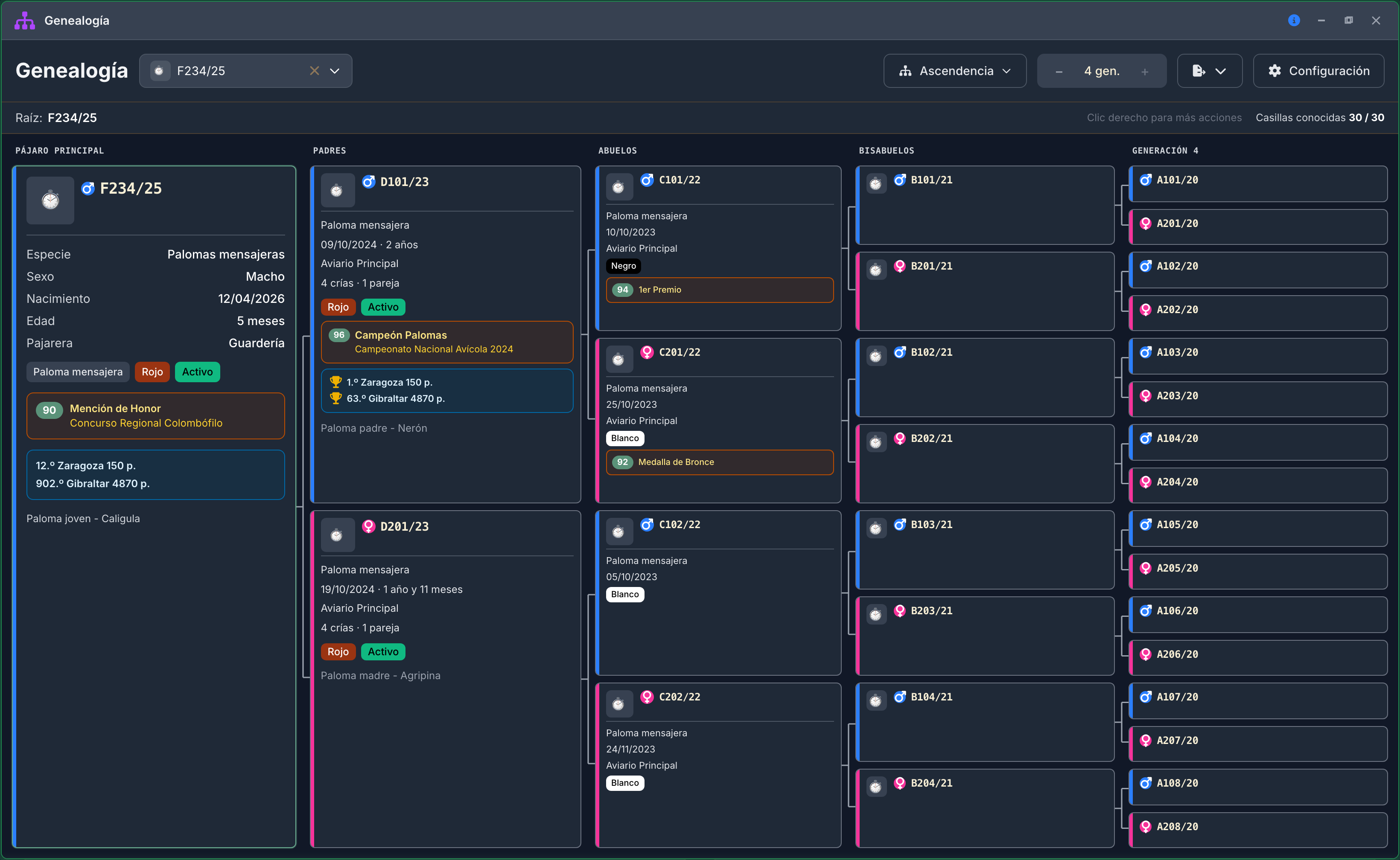Select the Campeón Palomas award badge

tap(447, 342)
